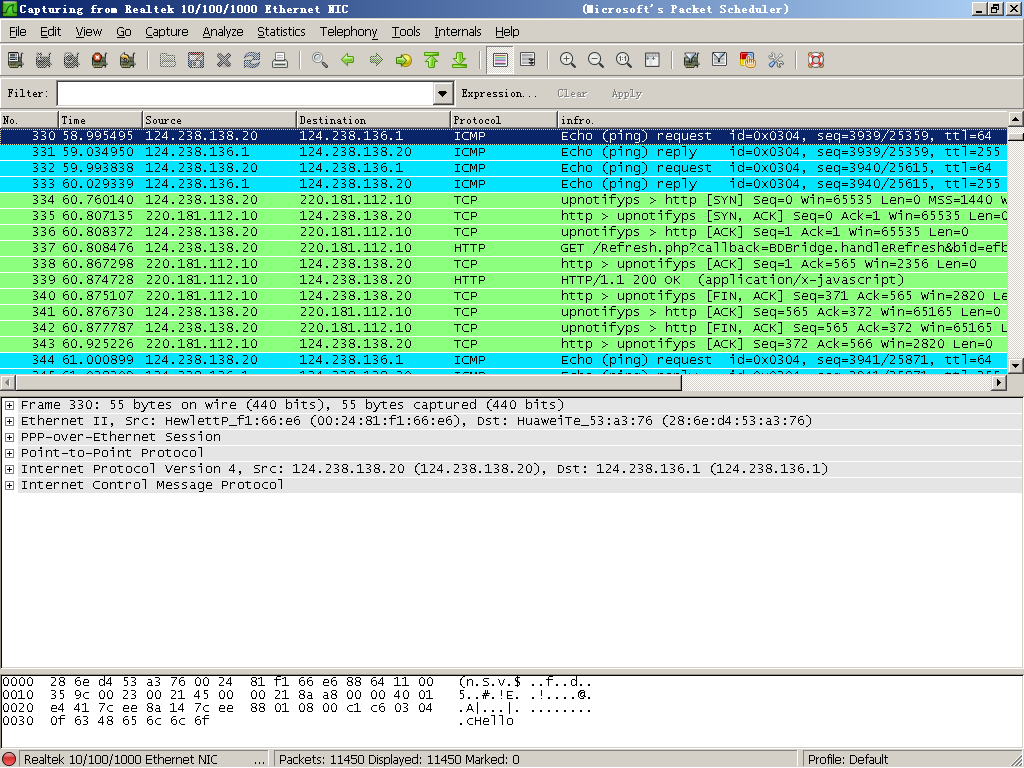Select packet 337 HTTP GET row
This screenshot has height=768, width=1024.
point(504,248)
